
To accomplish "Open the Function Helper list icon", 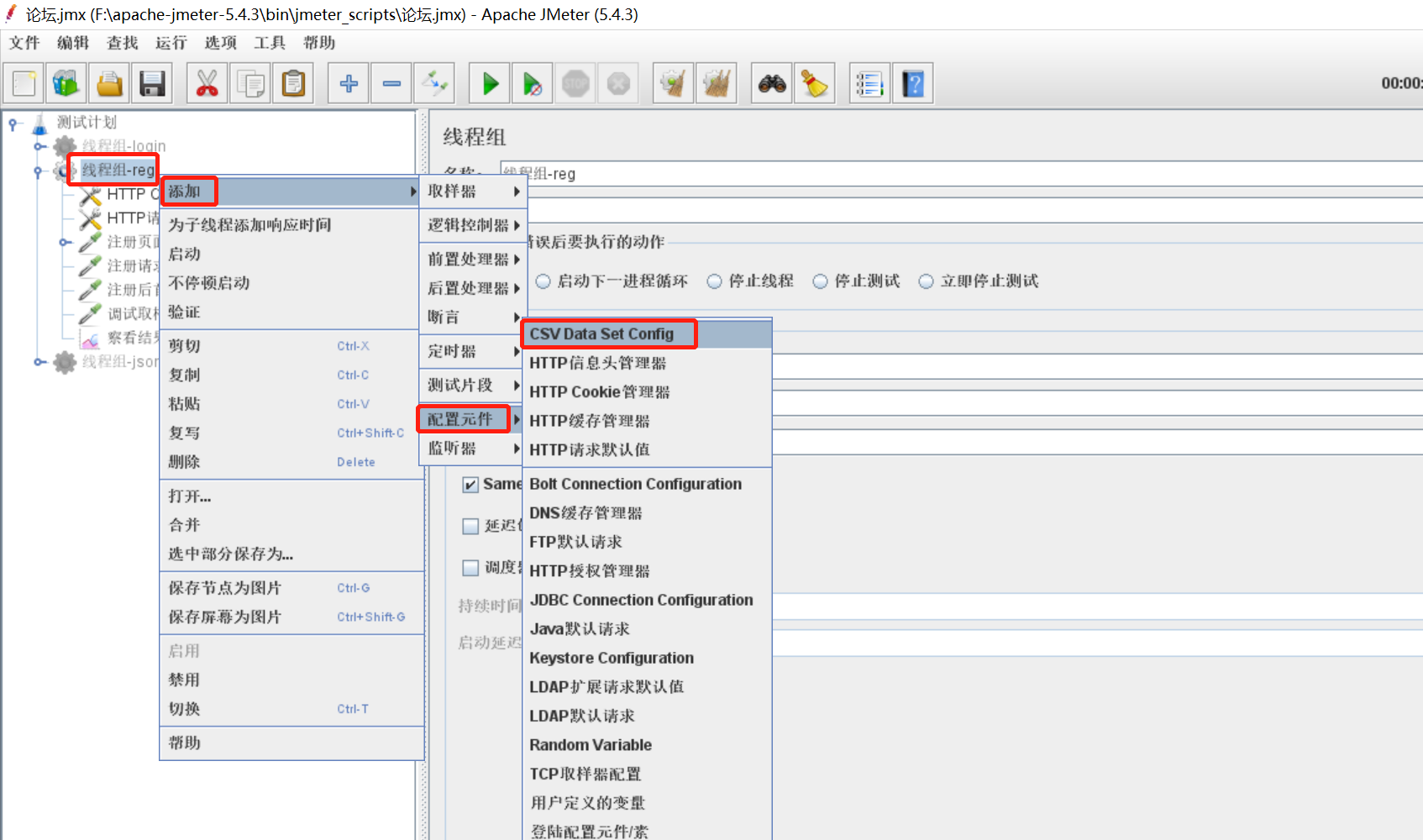I will pyautogui.click(x=870, y=83).
